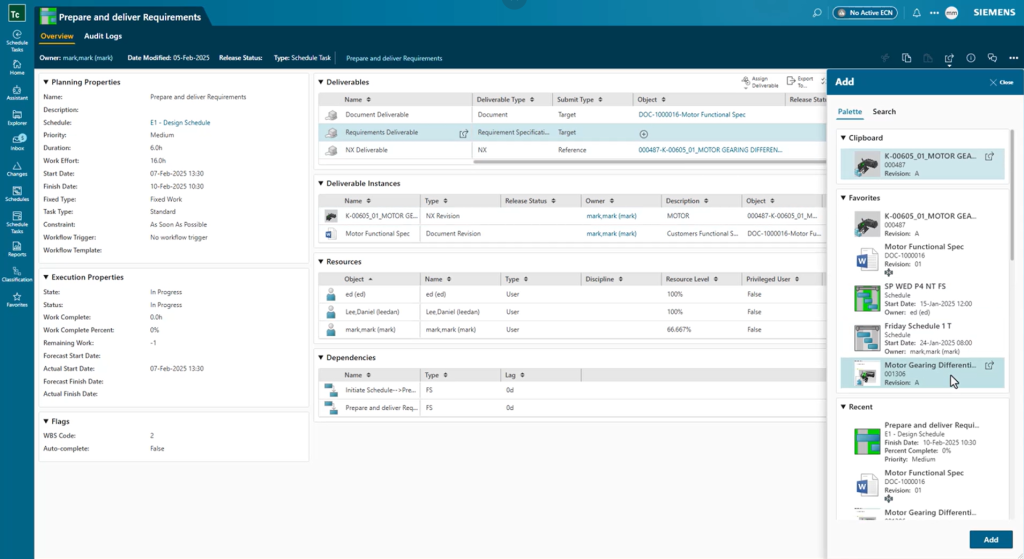Viewport: 1024px width, 559px height.
Task: Select Prepare and deliver Requi recent item
Action: tap(922, 442)
